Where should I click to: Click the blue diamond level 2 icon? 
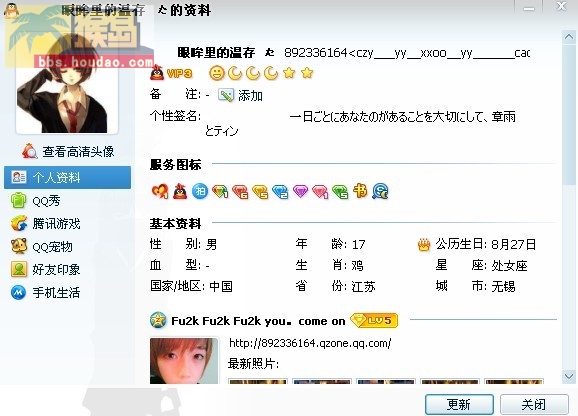pyautogui.click(x=280, y=192)
